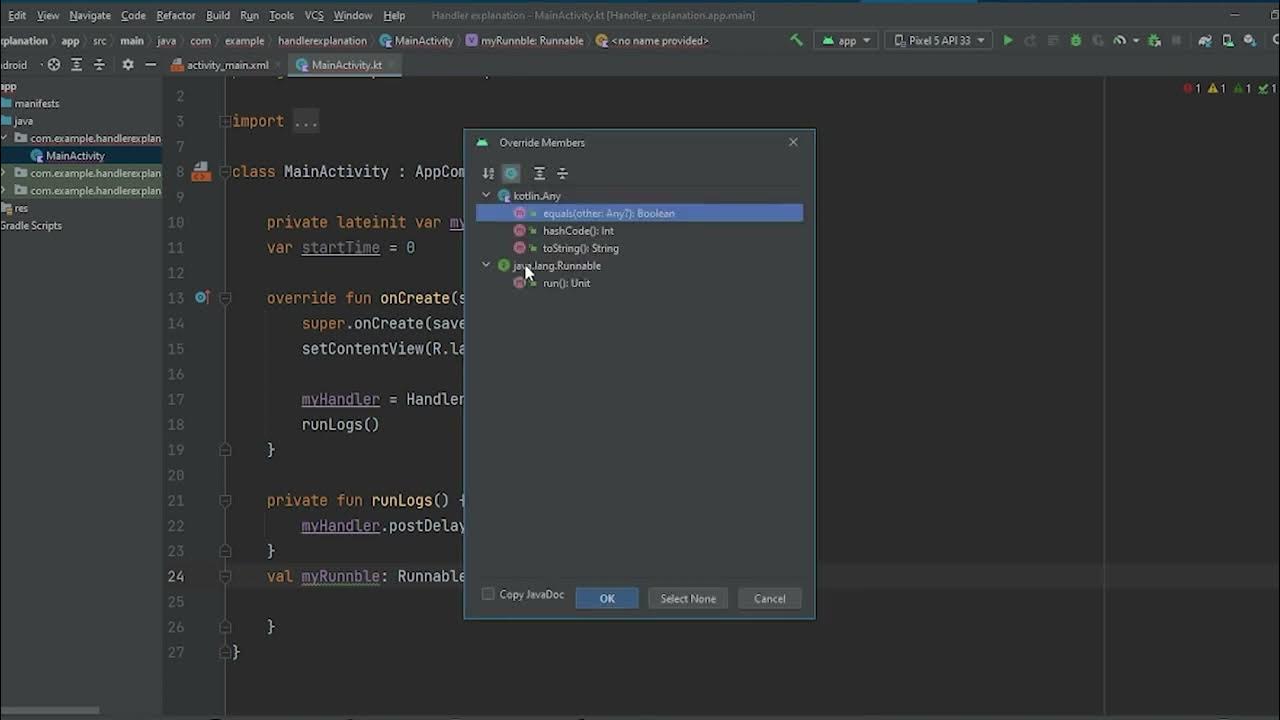
Task: Click the red error count indicator
Action: [x=1191, y=89]
